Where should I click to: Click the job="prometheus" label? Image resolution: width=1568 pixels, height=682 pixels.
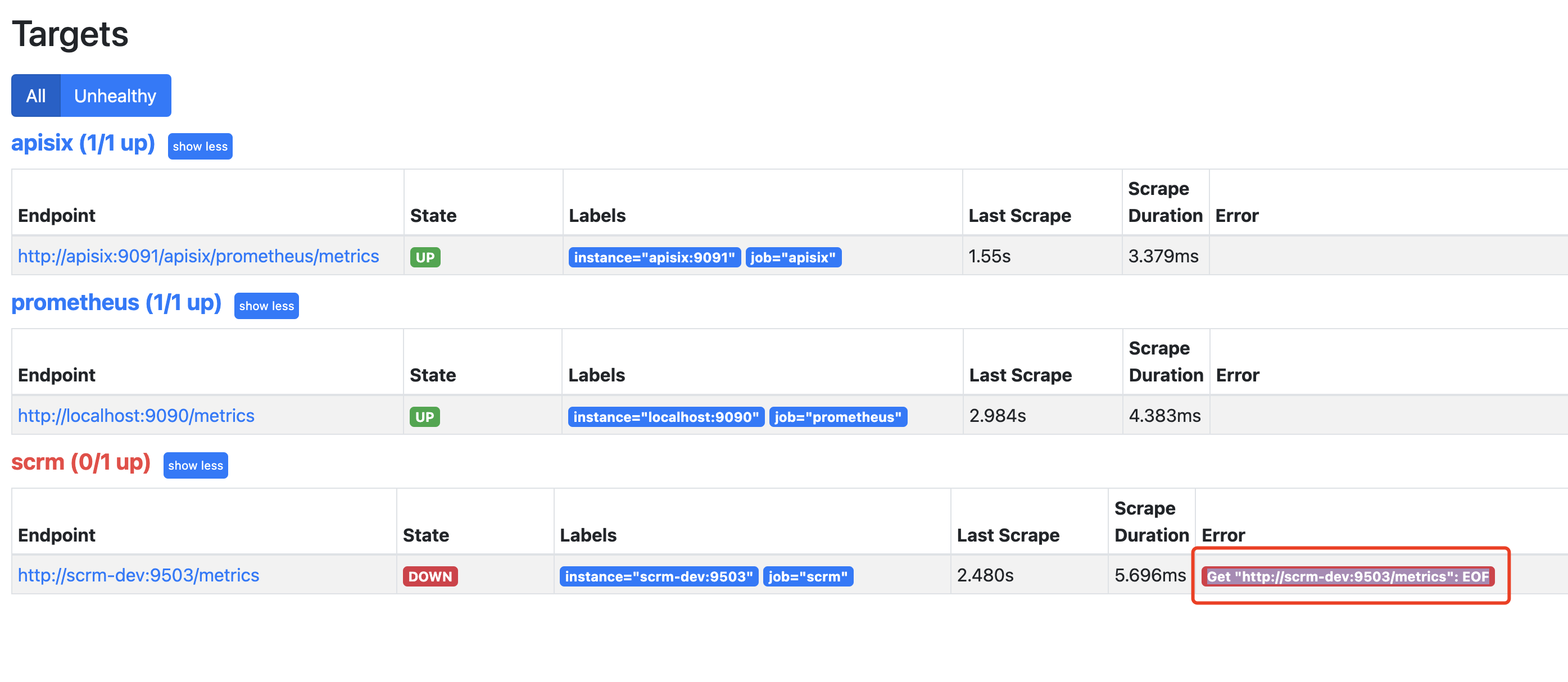pyautogui.click(x=838, y=417)
